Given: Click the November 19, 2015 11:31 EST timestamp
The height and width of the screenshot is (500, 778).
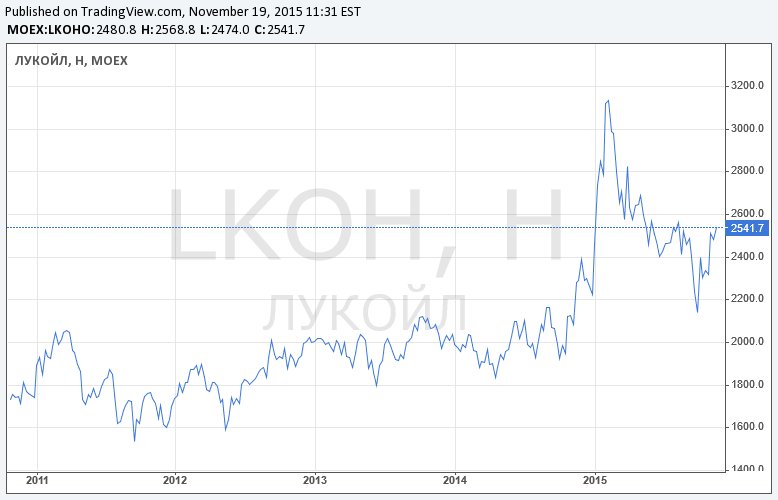Looking at the screenshot, I should tap(275, 11).
